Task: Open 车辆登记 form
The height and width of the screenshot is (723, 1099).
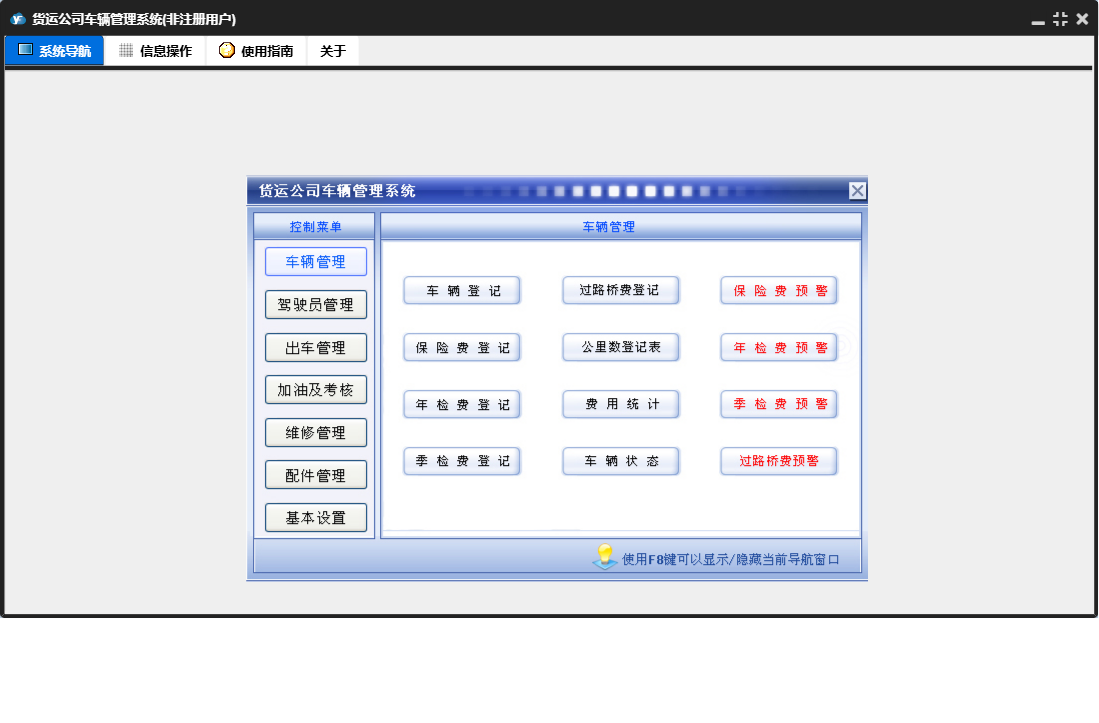Action: pos(462,291)
